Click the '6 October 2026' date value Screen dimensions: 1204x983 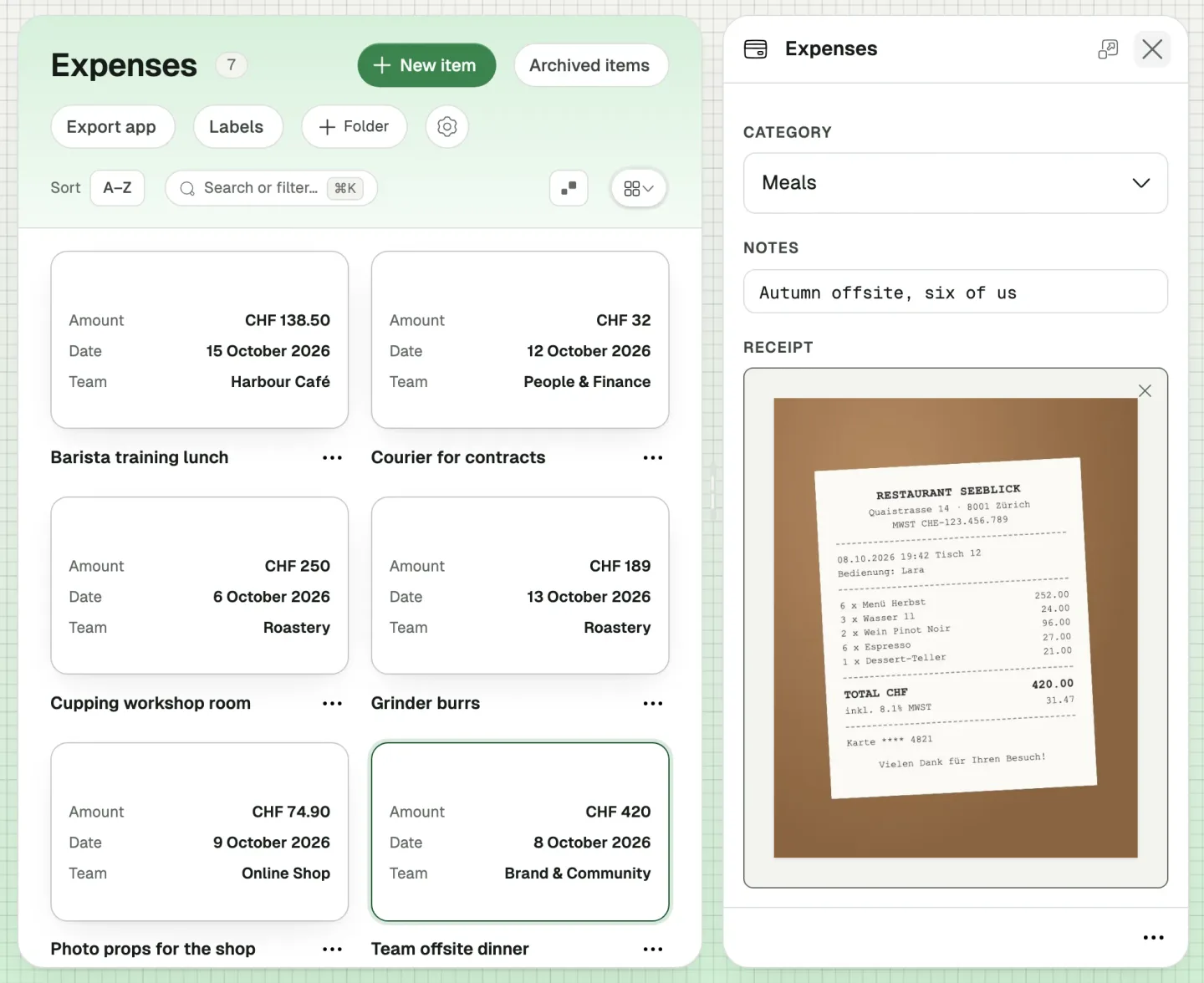(x=272, y=597)
